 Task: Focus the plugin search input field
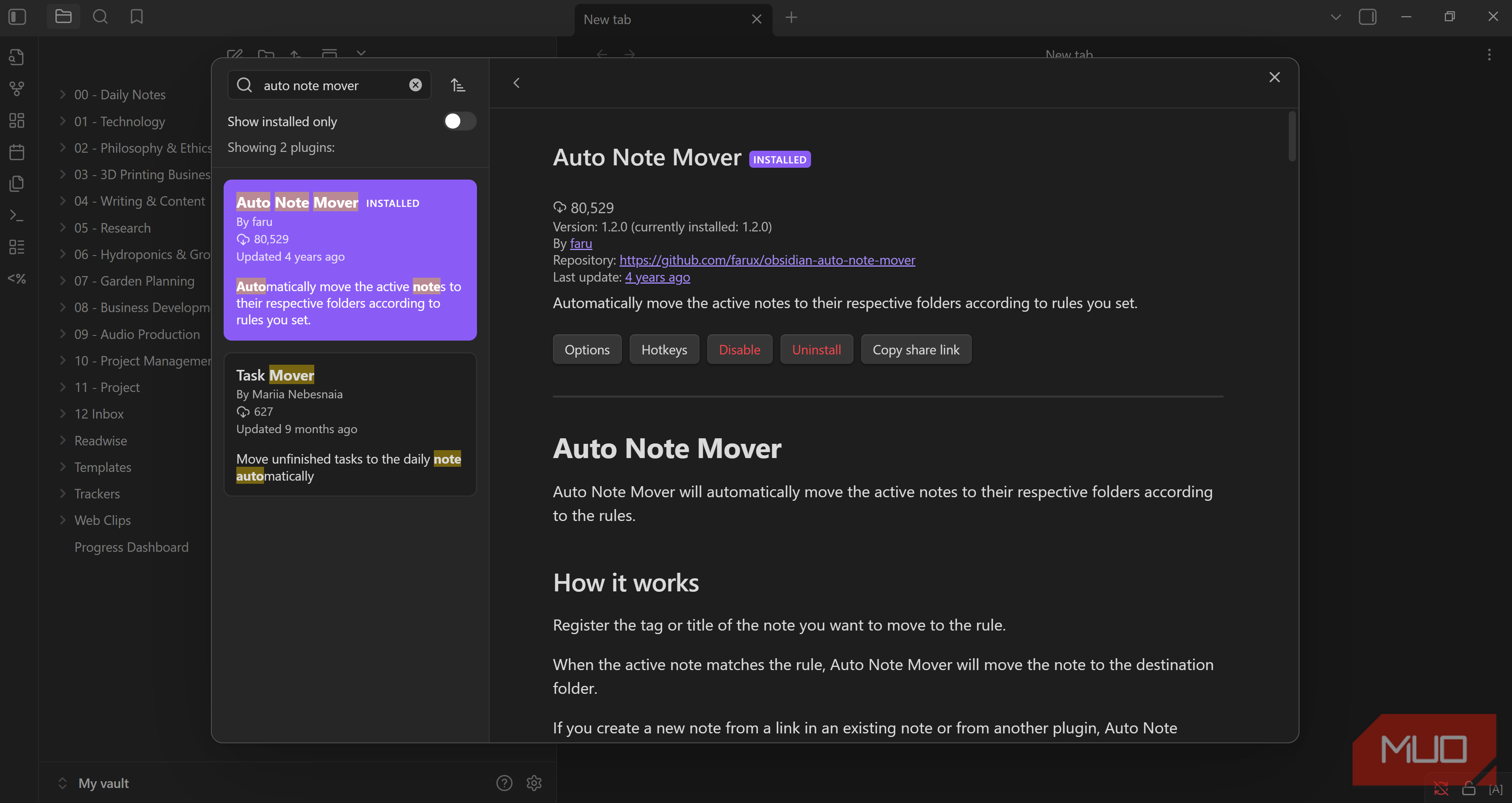[x=329, y=85]
